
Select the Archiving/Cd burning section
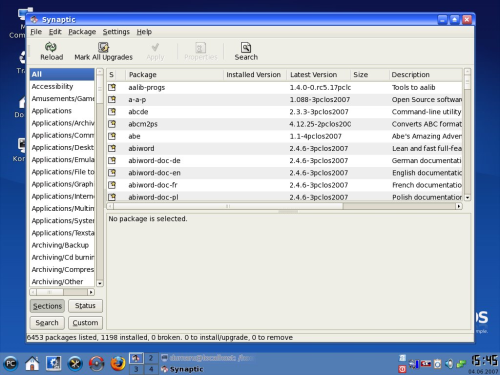tap(62, 257)
